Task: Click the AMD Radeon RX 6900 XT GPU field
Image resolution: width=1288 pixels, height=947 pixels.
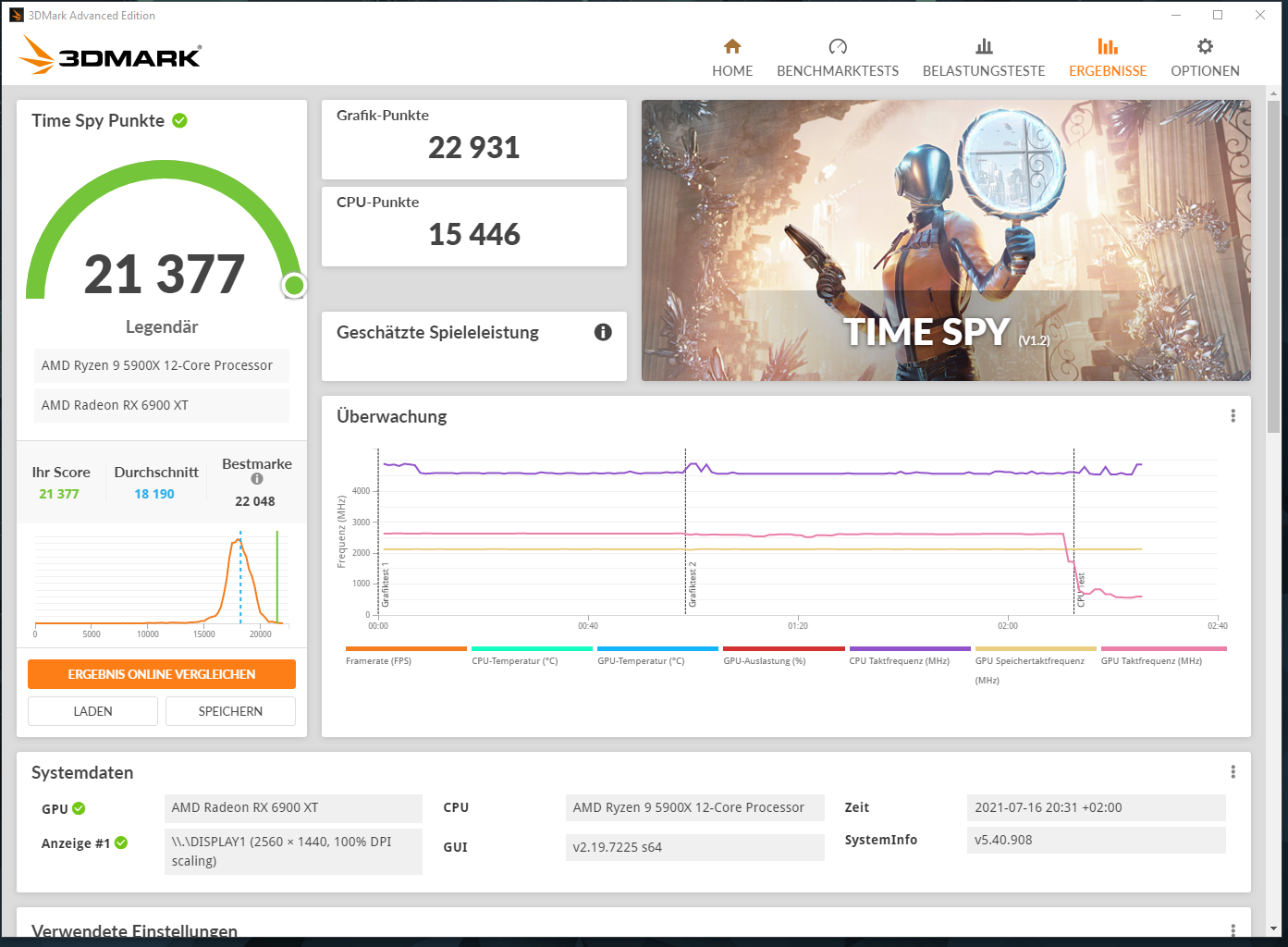Action: (293, 808)
